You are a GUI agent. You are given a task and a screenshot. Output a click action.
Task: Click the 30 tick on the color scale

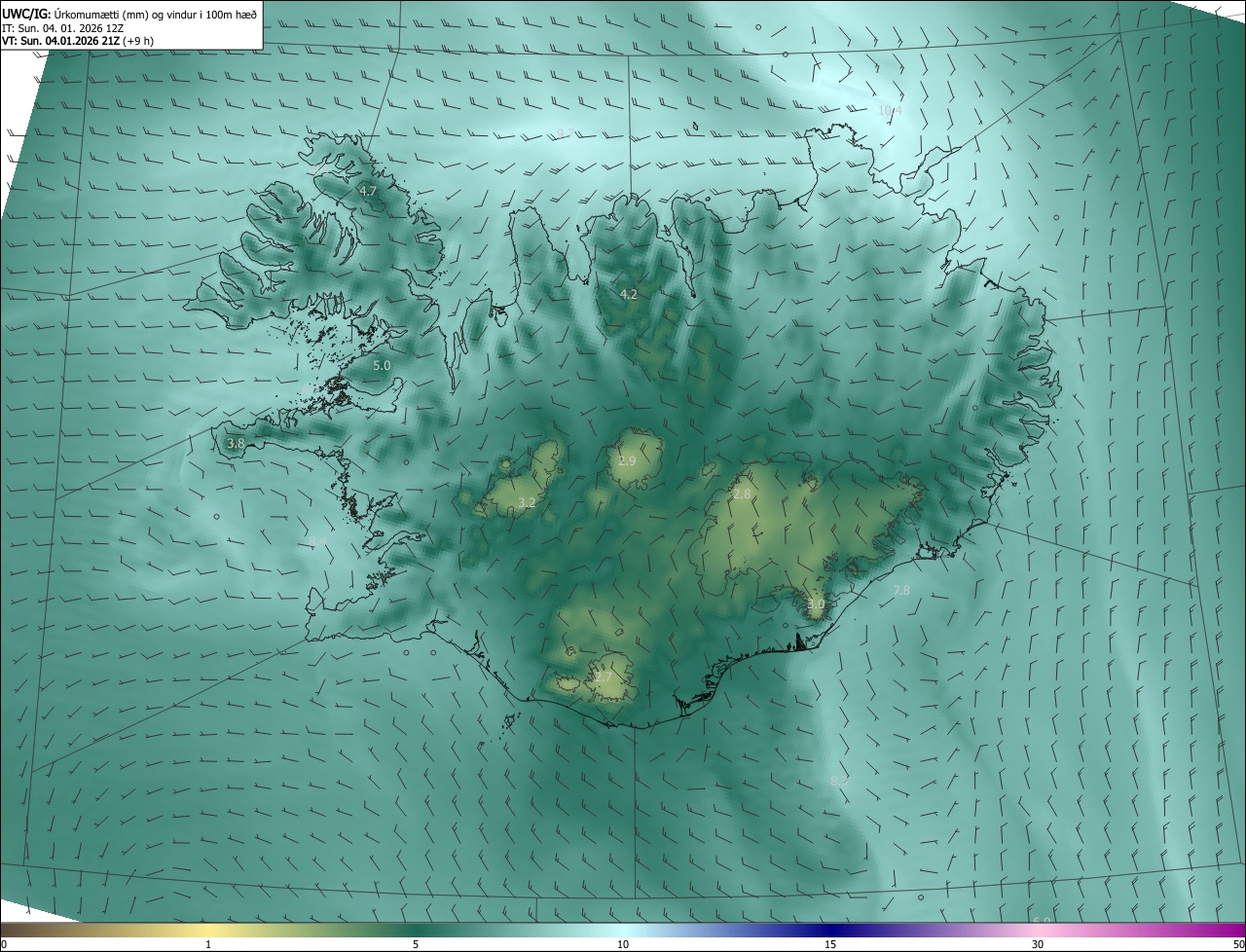1038,944
